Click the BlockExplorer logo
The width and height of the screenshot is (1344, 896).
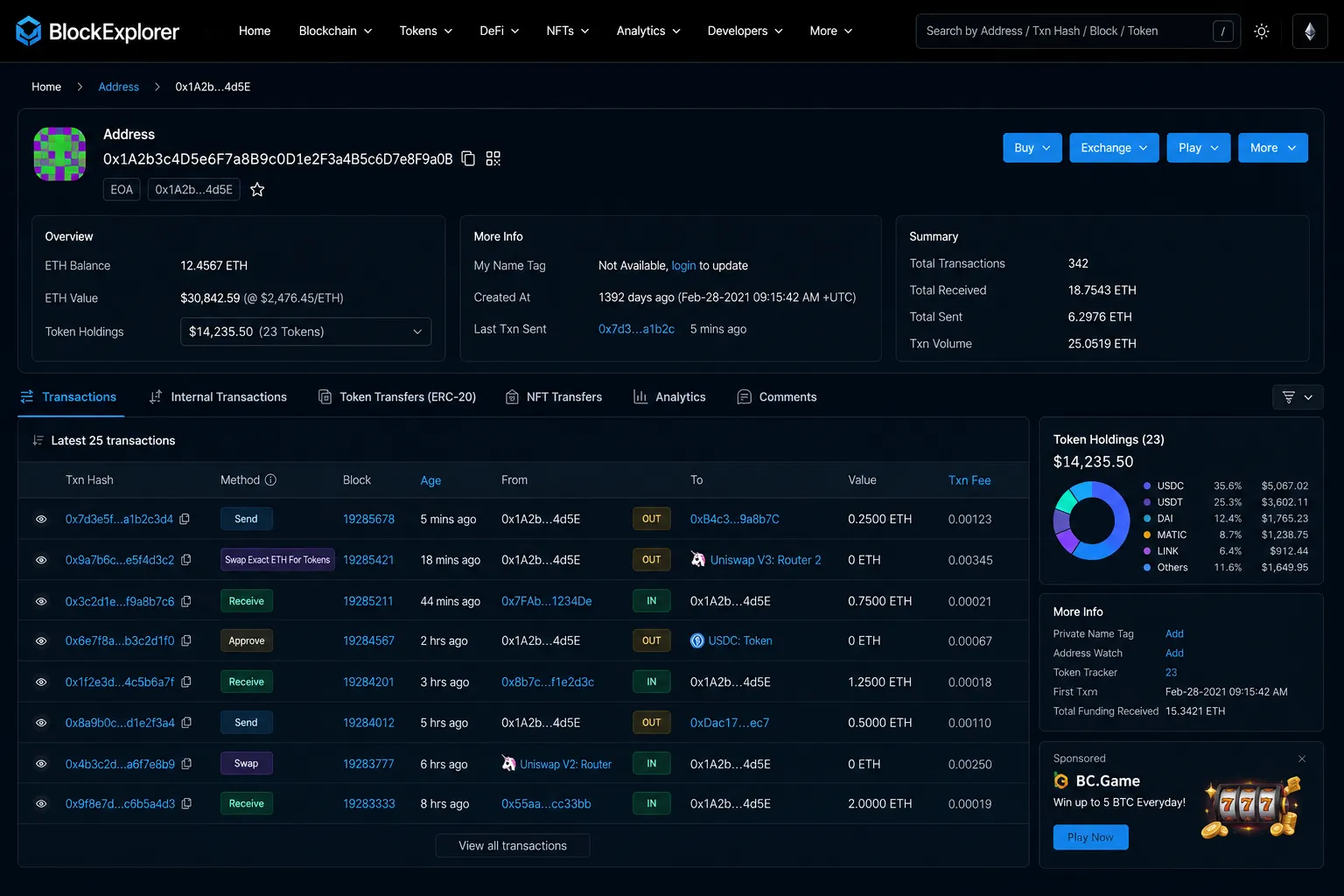tap(97, 31)
